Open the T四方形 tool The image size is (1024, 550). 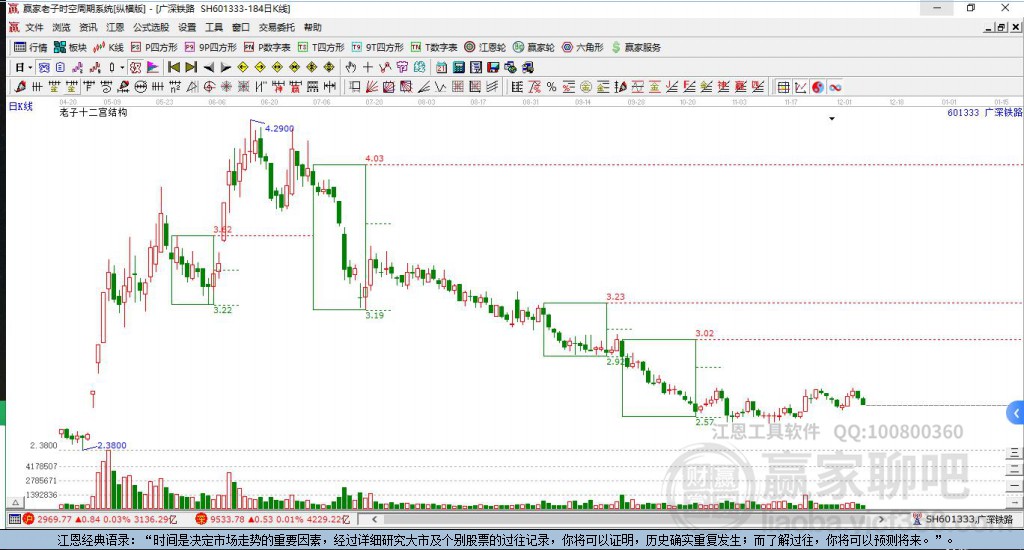click(321, 47)
